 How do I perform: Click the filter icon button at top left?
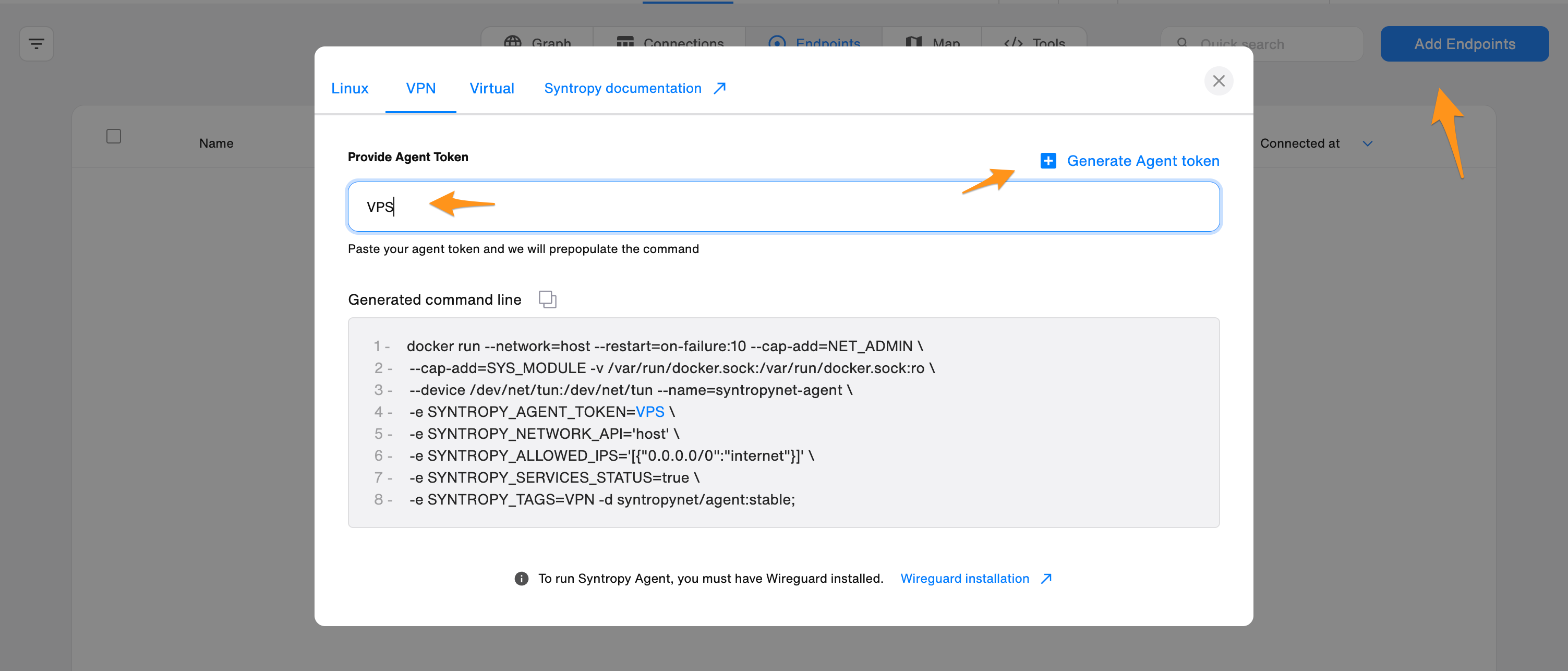(37, 44)
